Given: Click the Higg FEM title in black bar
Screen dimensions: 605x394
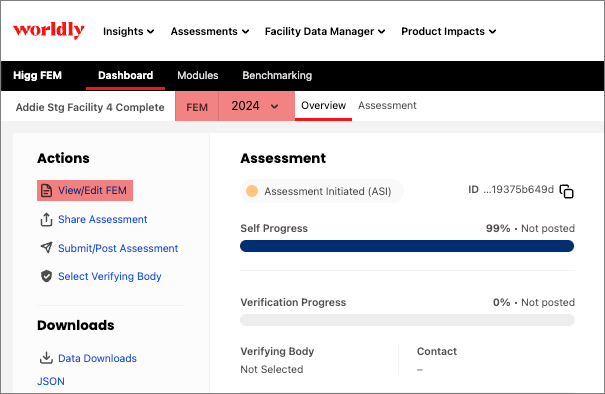Looking at the screenshot, I should coord(37,75).
